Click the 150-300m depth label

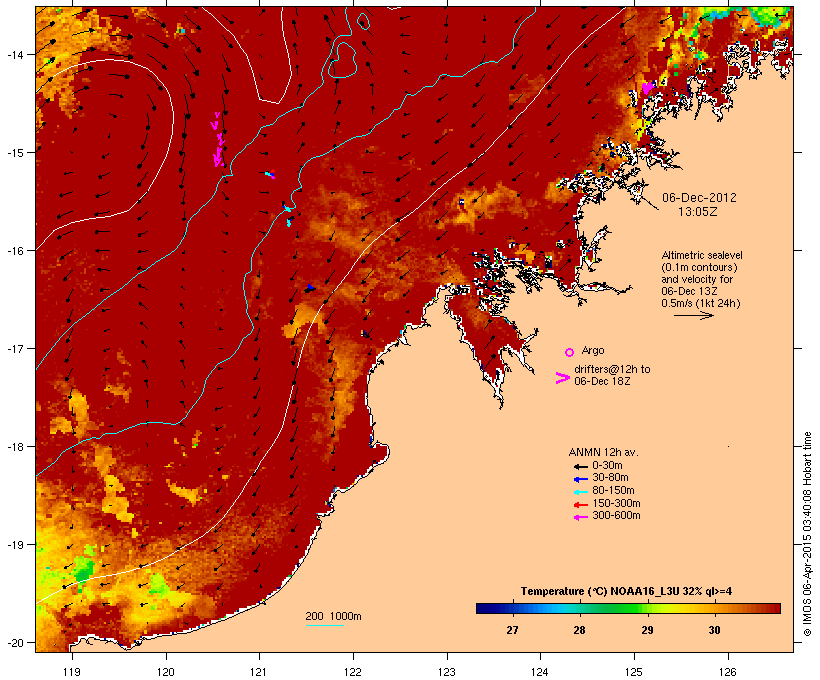pos(616,503)
